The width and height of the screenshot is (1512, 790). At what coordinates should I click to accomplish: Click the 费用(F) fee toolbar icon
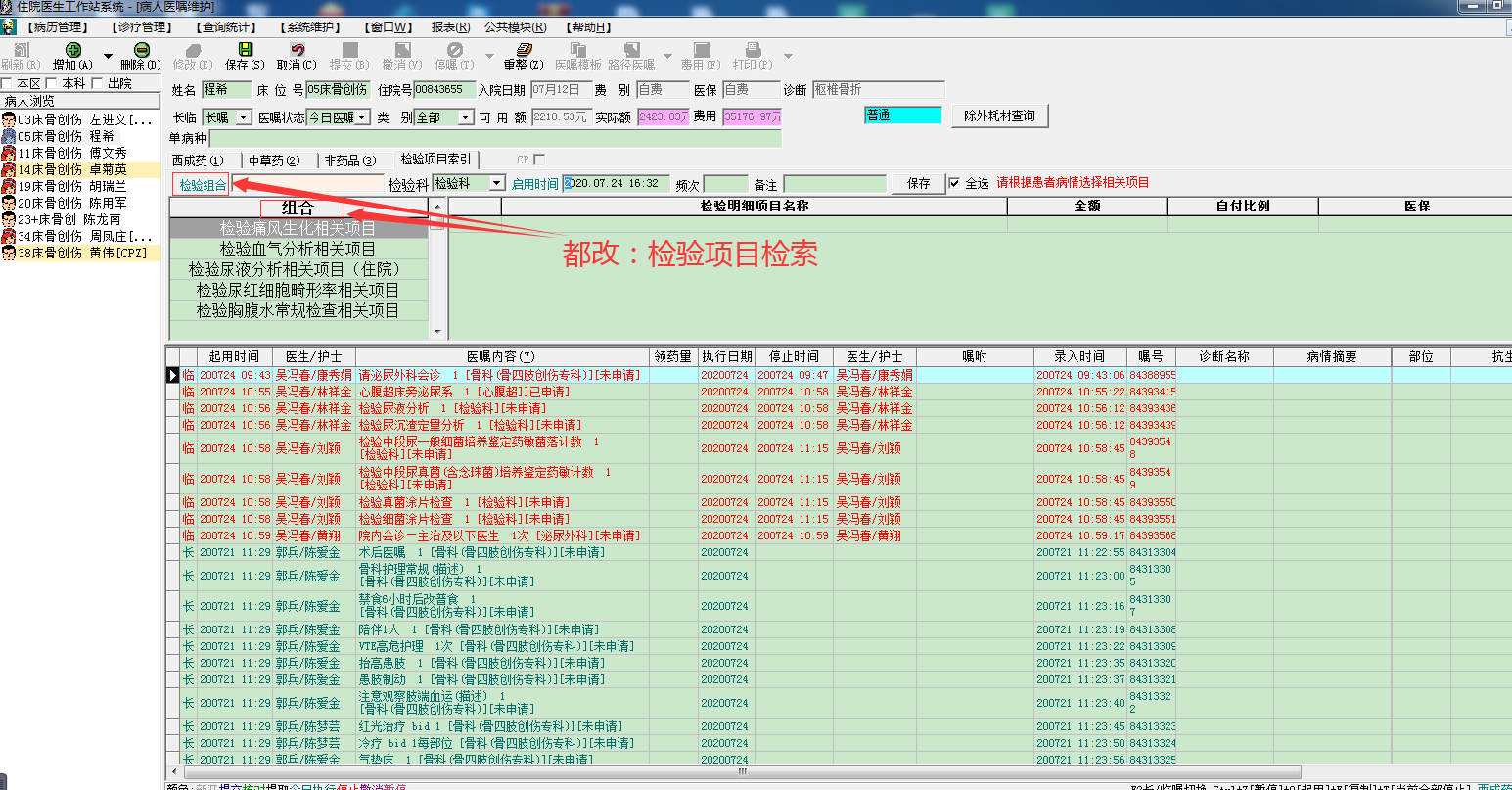701,50
